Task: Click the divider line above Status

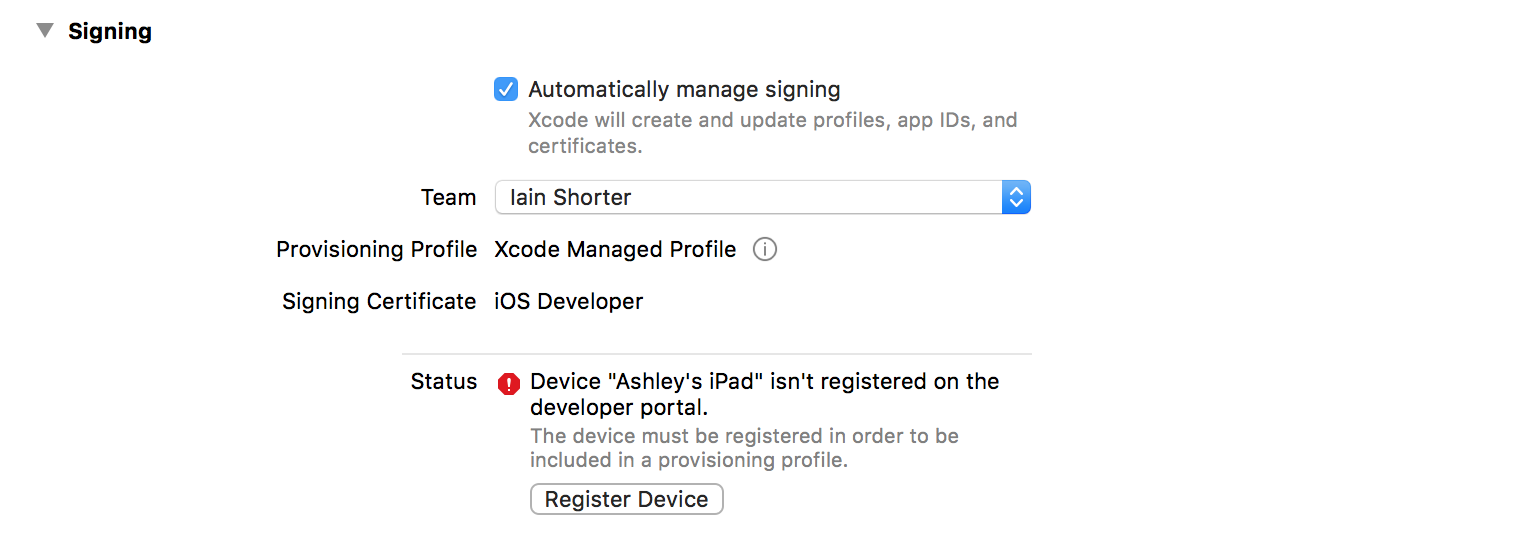Action: point(716,353)
